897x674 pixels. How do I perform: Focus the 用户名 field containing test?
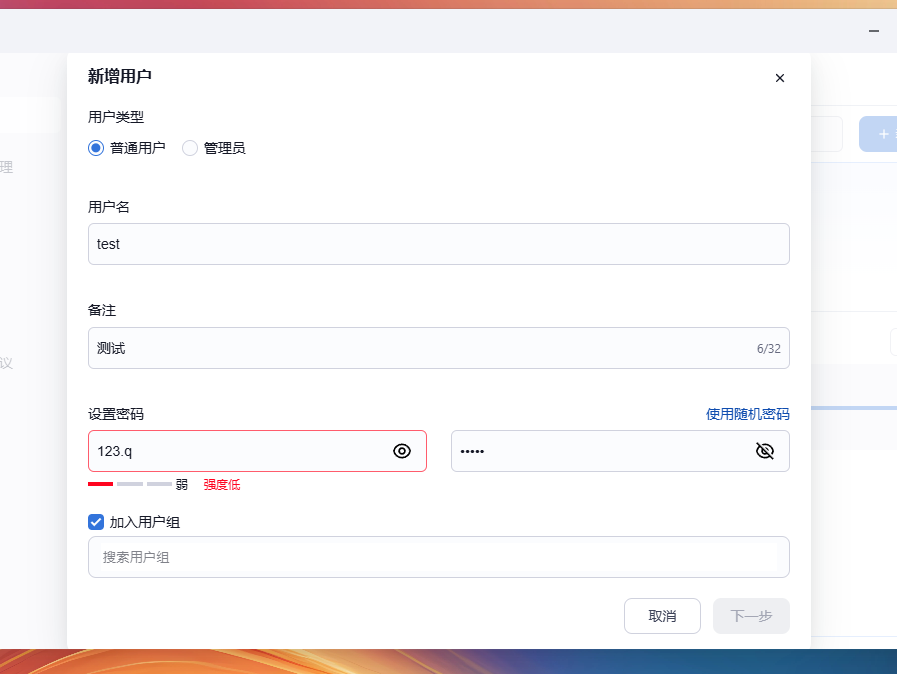pyautogui.click(x=438, y=244)
